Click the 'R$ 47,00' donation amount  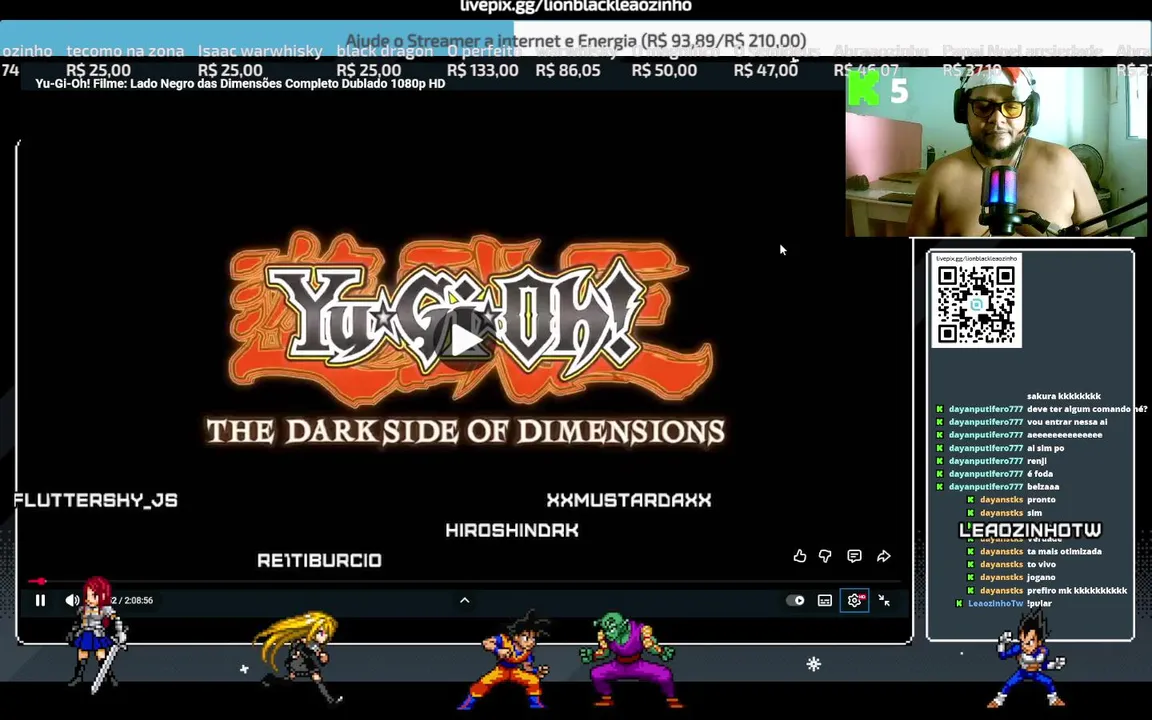pos(766,71)
